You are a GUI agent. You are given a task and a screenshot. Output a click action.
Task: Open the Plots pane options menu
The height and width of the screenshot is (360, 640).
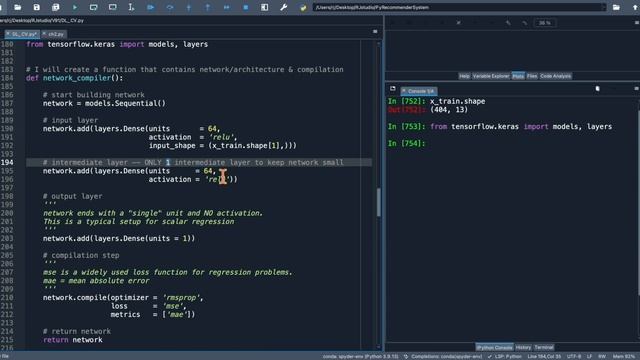pos(637,23)
